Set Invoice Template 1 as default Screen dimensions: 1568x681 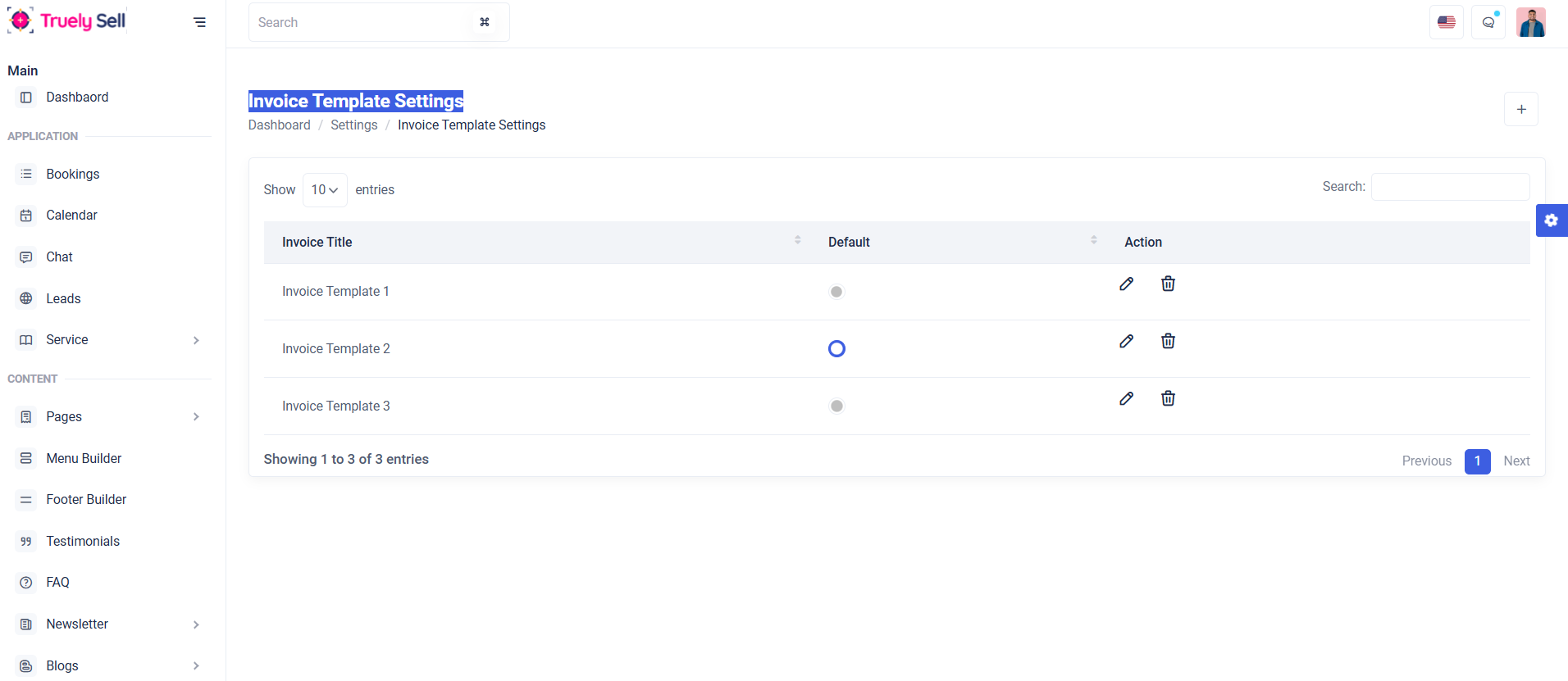836,292
